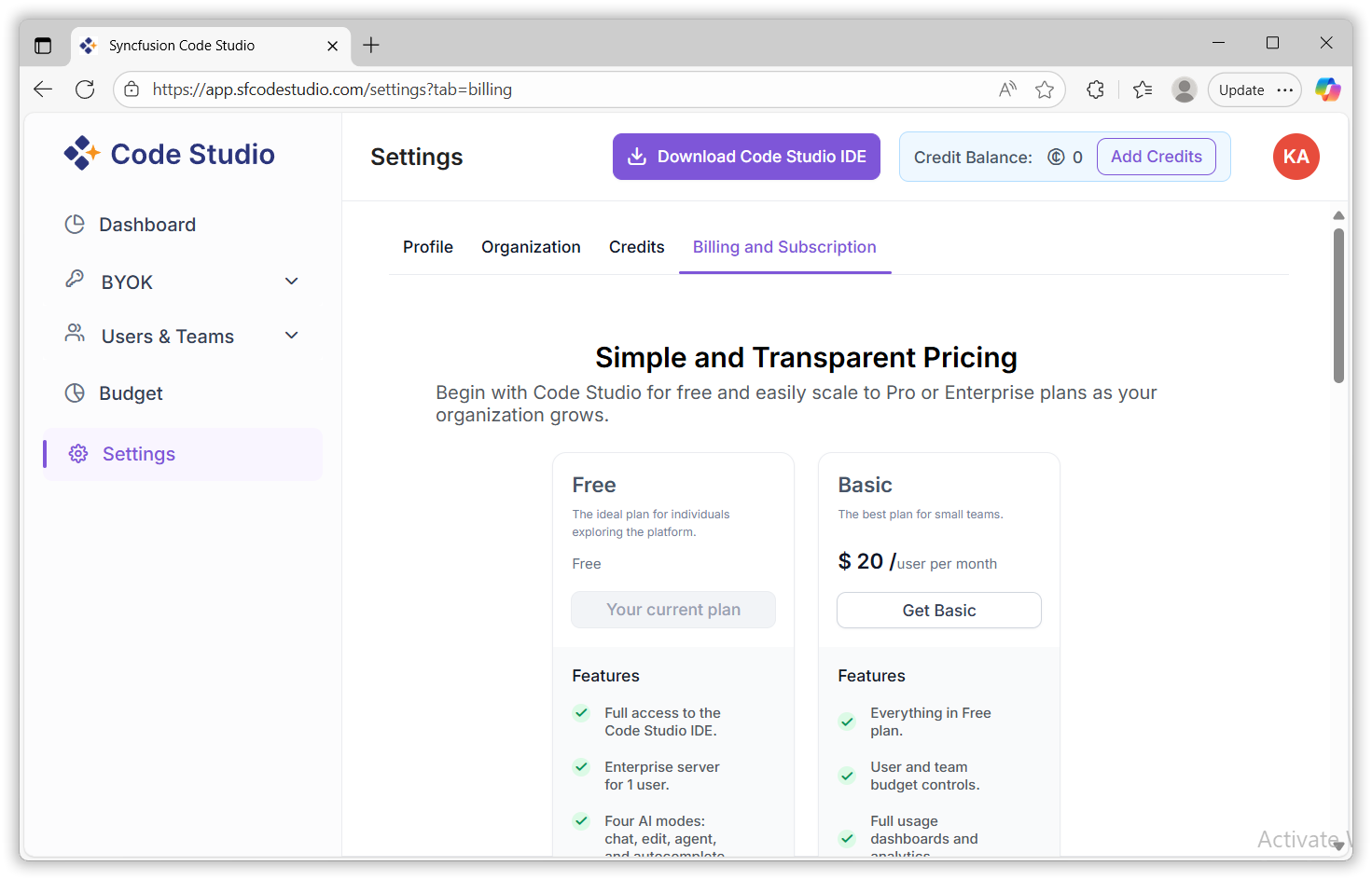
Task: Switch to the Organization tab
Action: coord(531,247)
